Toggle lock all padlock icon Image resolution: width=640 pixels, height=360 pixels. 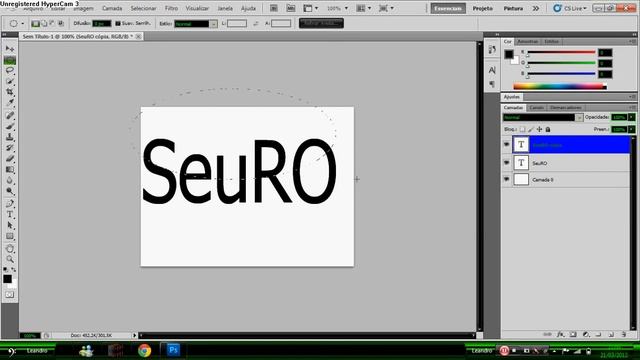[x=548, y=129]
